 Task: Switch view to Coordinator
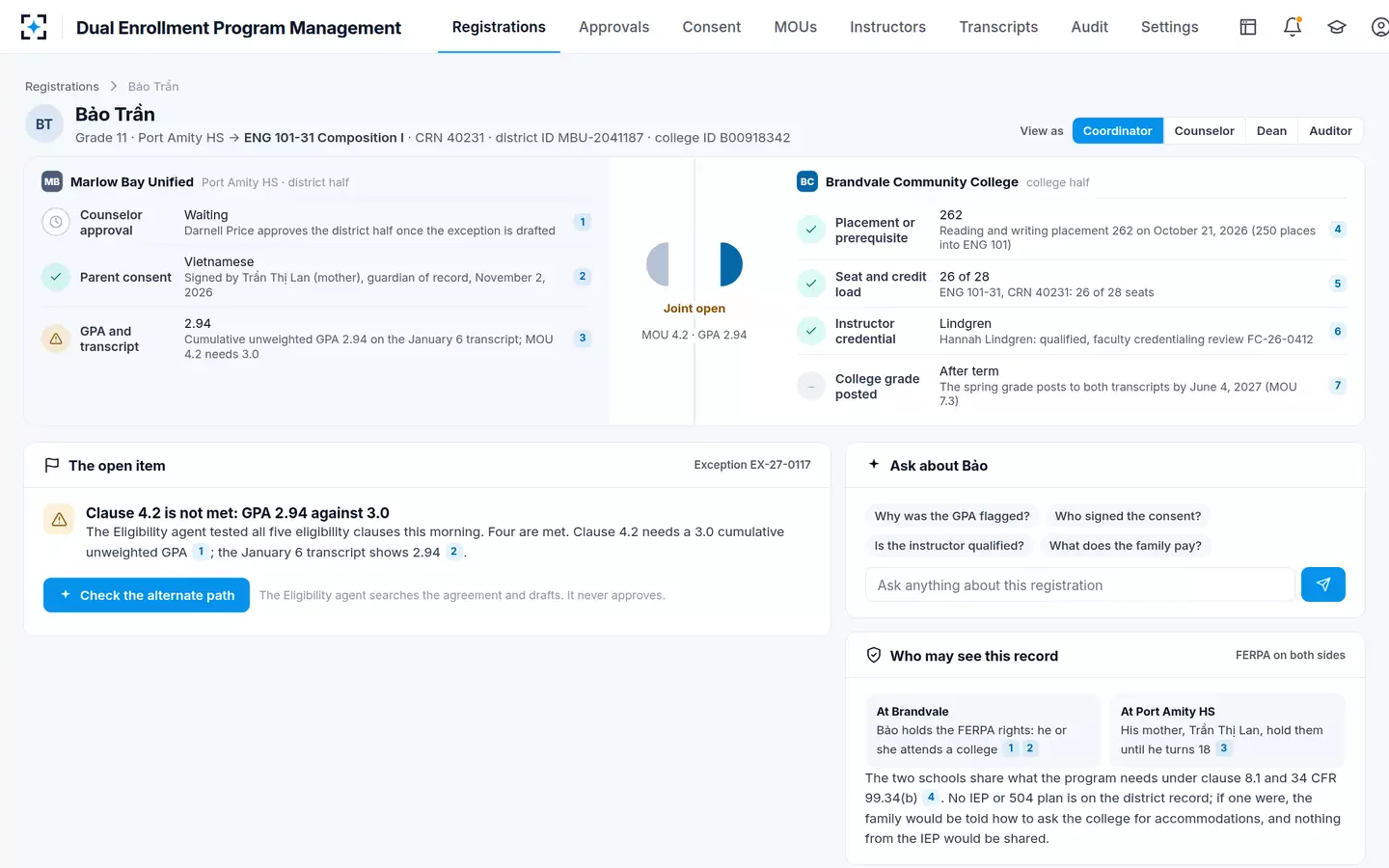(x=1117, y=131)
